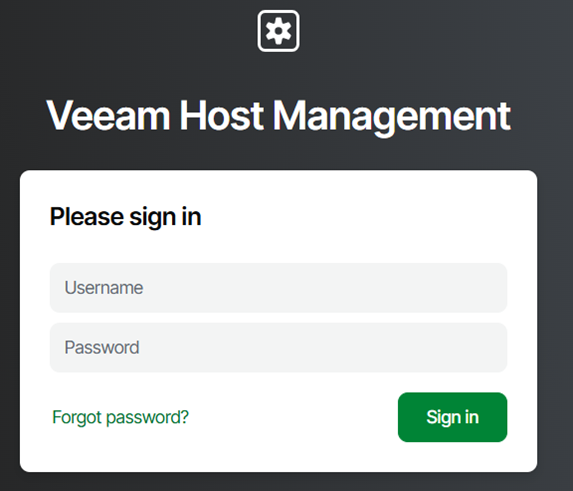The height and width of the screenshot is (491, 573).
Task: Click the word Veeam in the title
Action: 109,115
